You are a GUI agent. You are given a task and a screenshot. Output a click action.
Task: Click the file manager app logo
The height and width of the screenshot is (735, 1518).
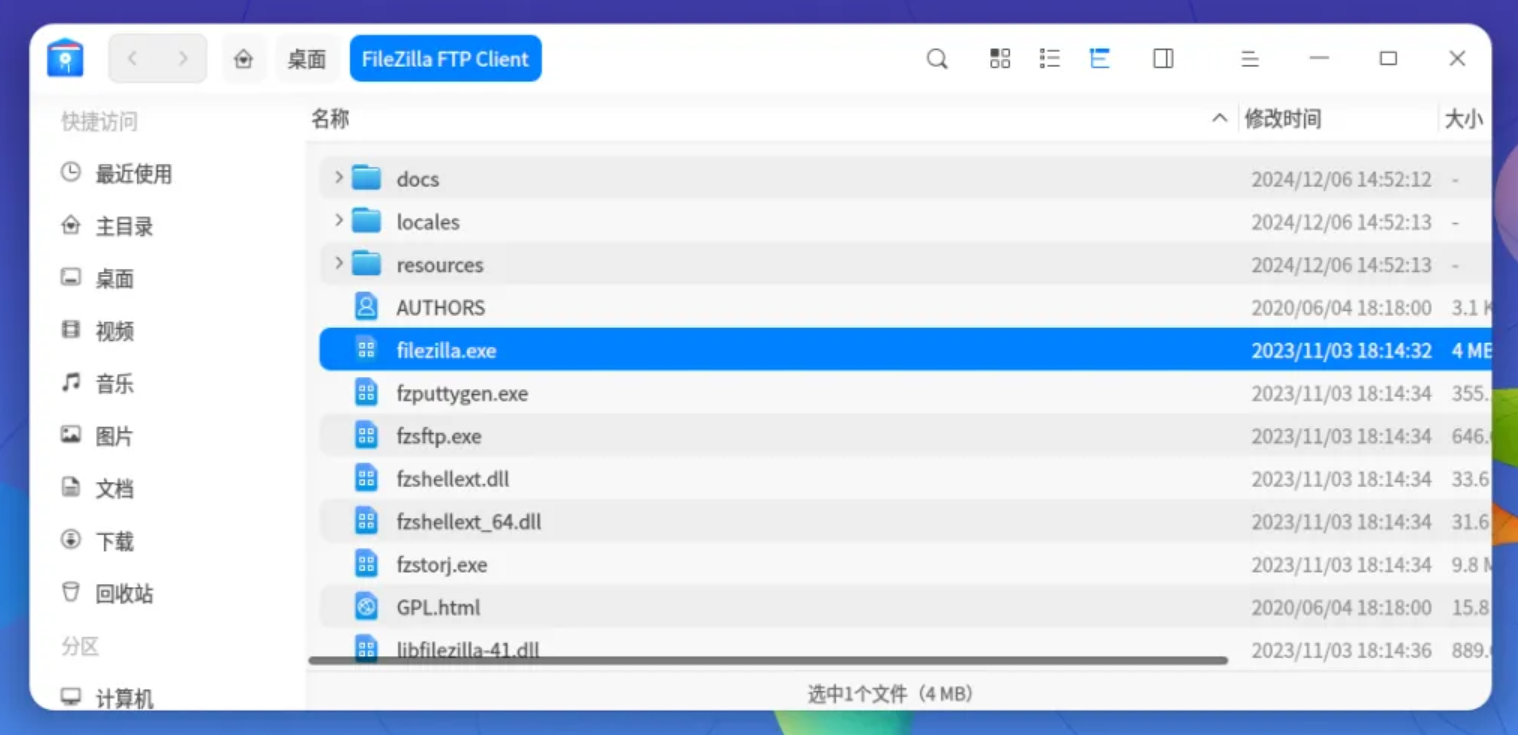(x=65, y=58)
